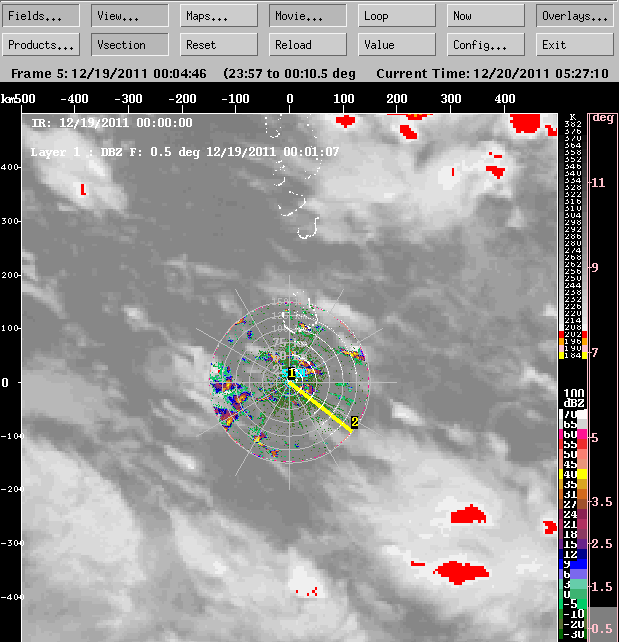This screenshot has height=642, width=619.
Task: Click the 'IR: 12/19/2011 00:00:00' label
Action: click(x=112, y=123)
